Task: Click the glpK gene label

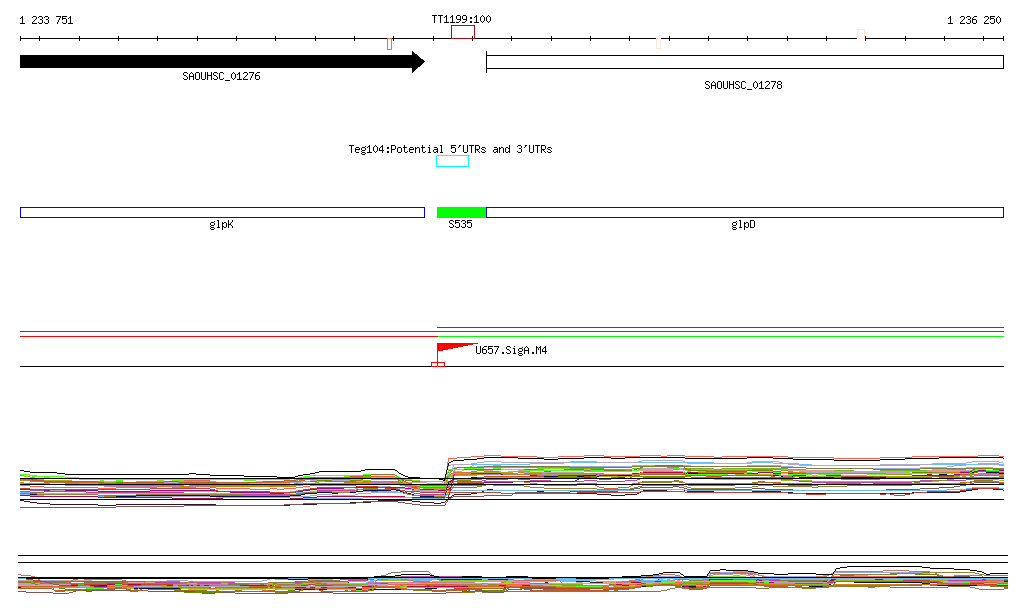Action: 222,225
